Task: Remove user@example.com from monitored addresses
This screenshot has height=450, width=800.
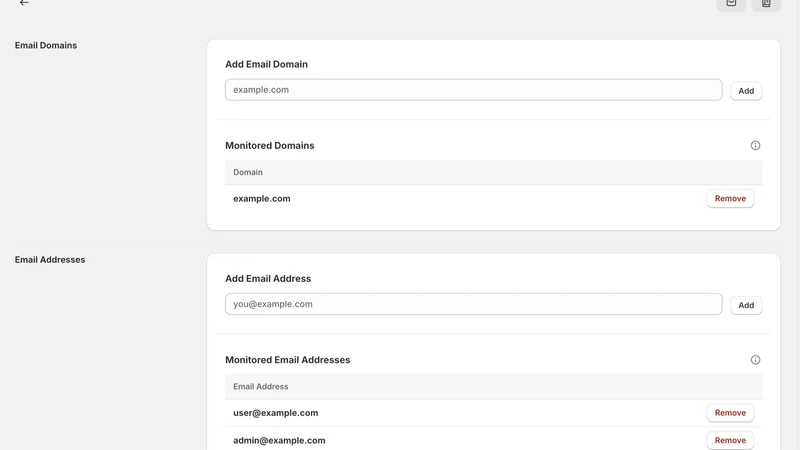Action: tap(730, 413)
